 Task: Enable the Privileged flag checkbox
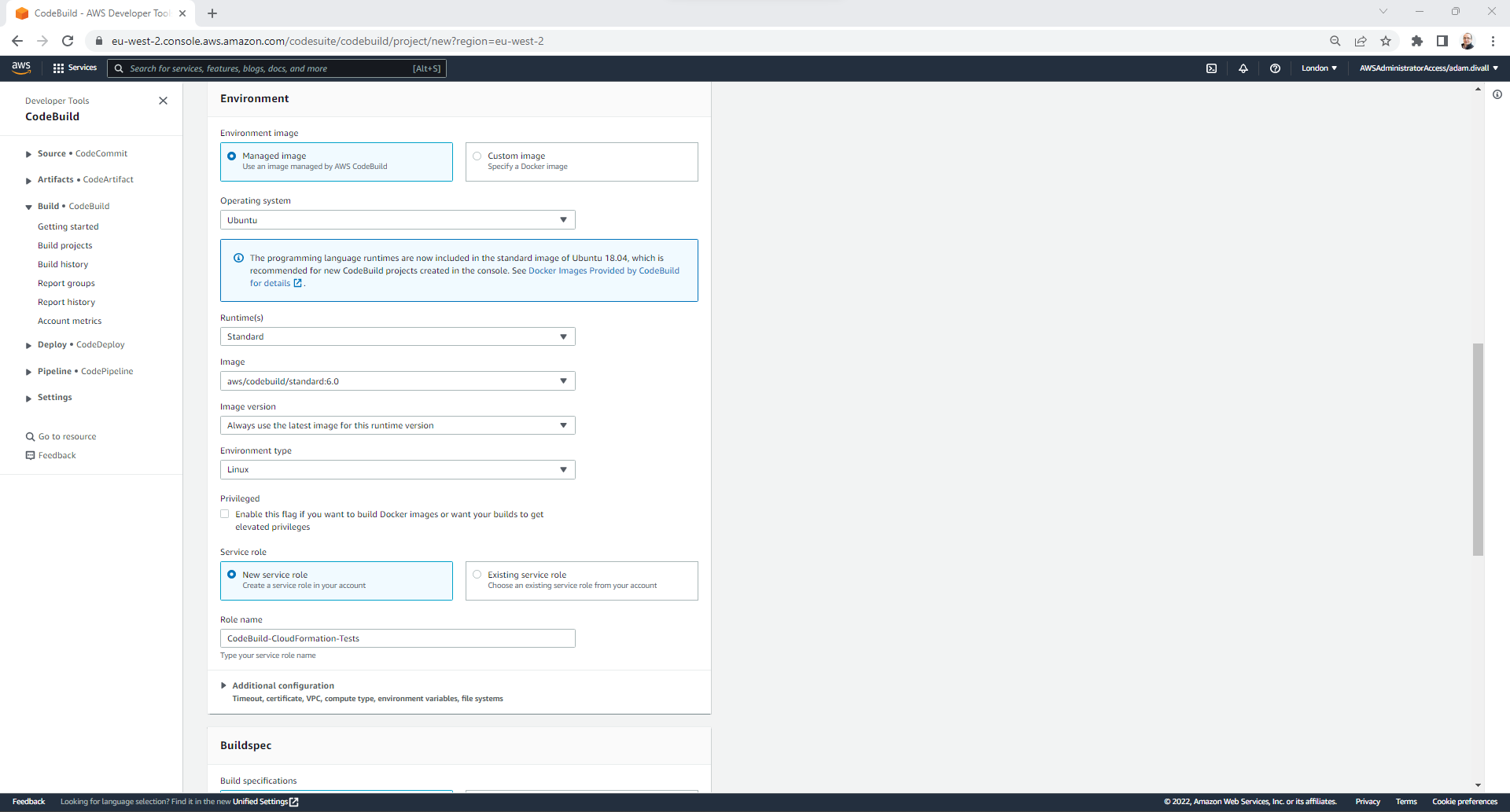tap(225, 514)
